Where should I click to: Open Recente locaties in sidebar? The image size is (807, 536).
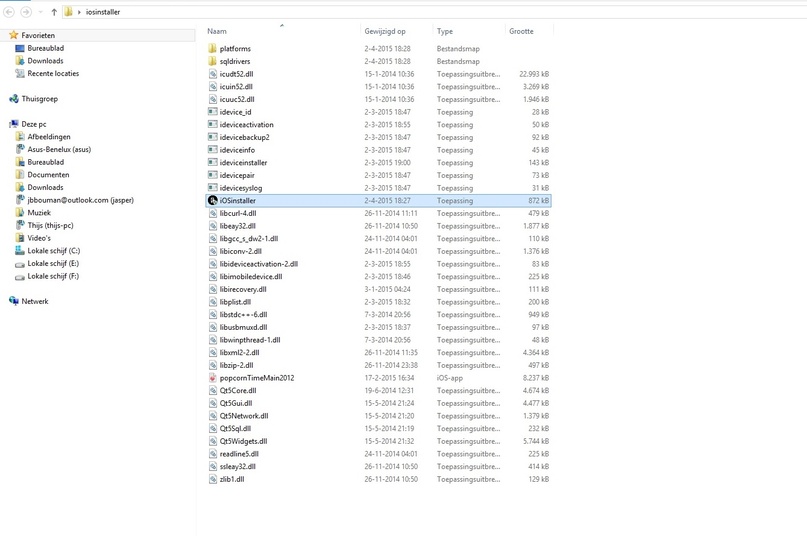[53, 73]
